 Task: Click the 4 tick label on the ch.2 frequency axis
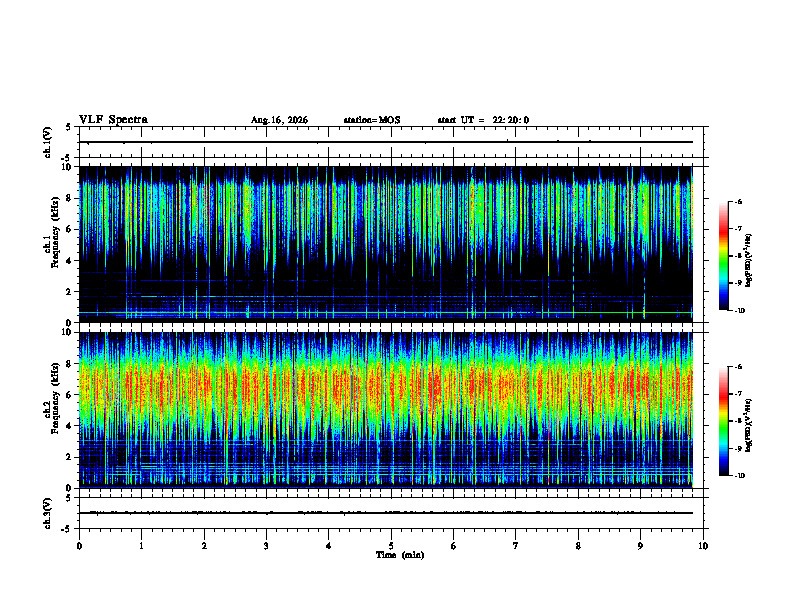pyautogui.click(x=71, y=427)
